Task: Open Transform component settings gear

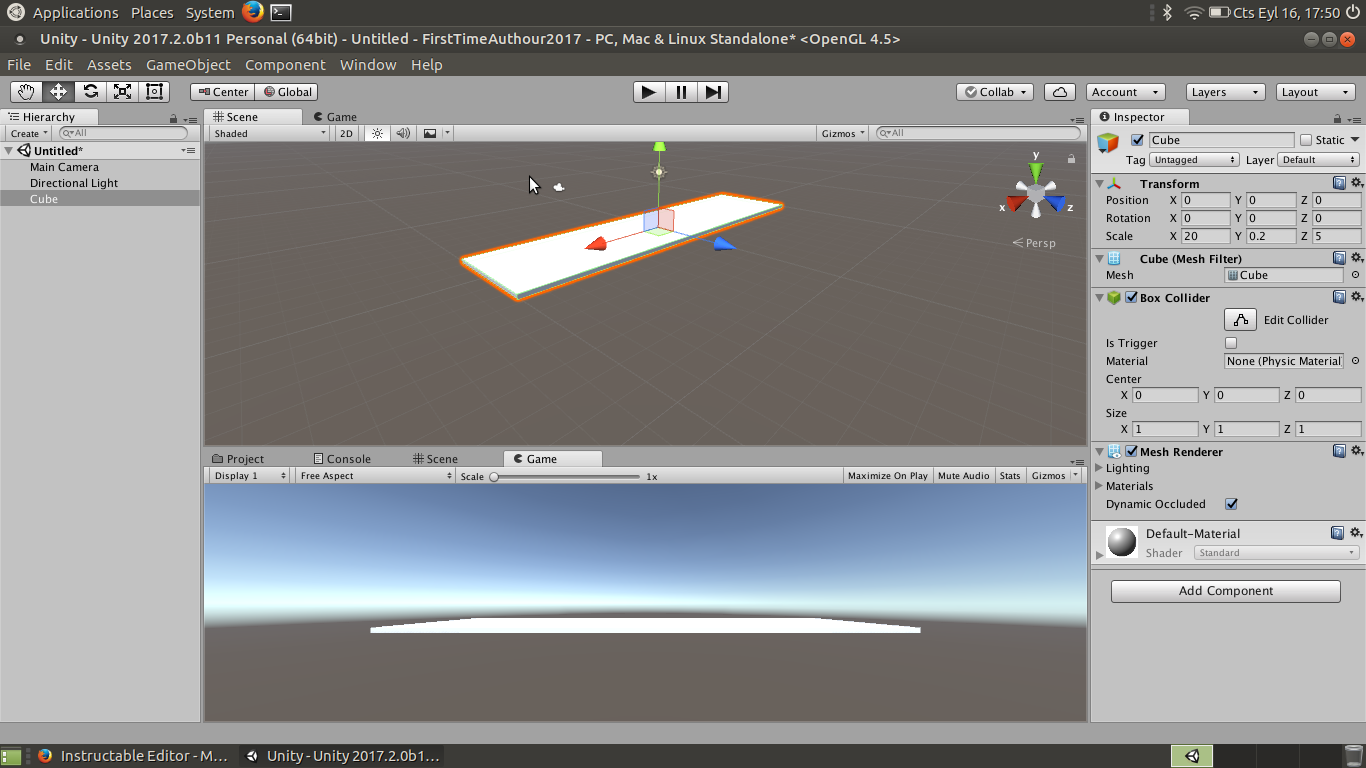Action: point(1356,183)
